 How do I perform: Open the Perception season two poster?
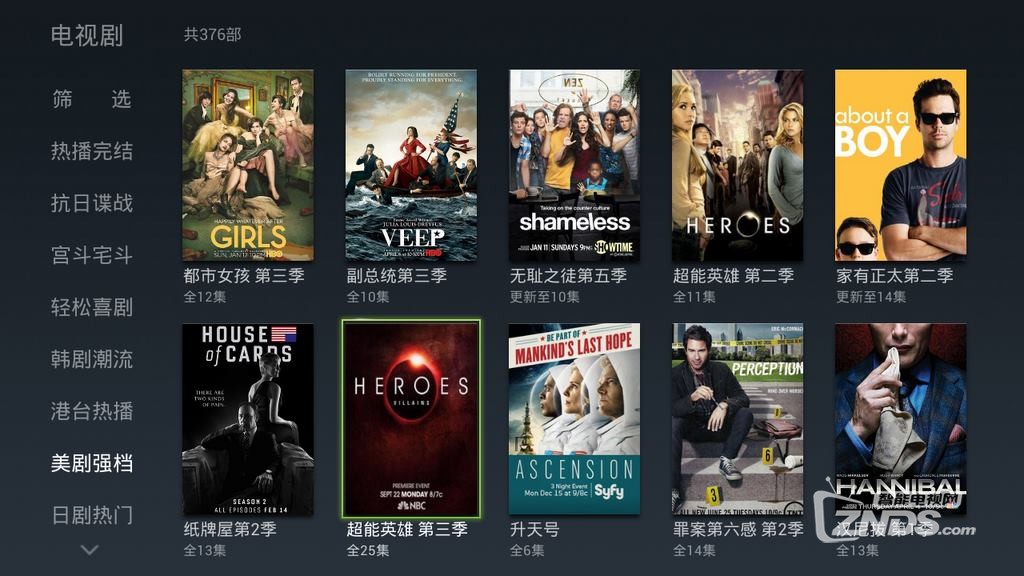point(737,419)
